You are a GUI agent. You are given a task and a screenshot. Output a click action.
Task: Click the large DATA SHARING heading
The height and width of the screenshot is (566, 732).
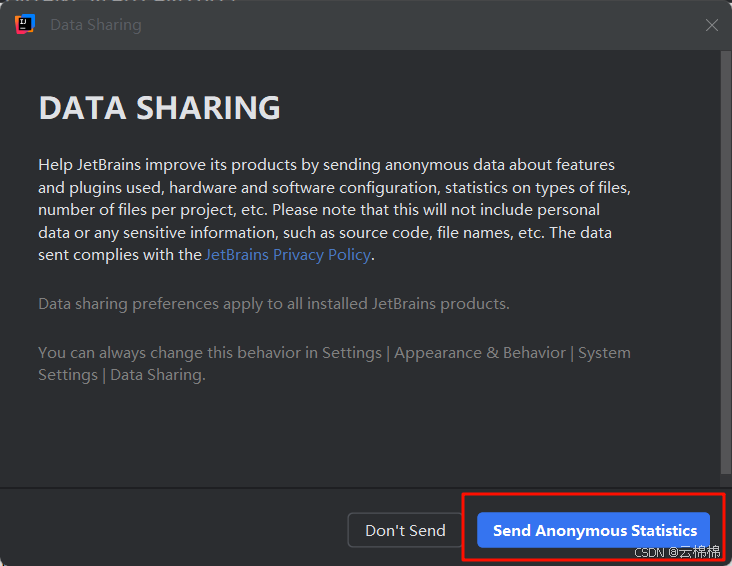tap(159, 107)
